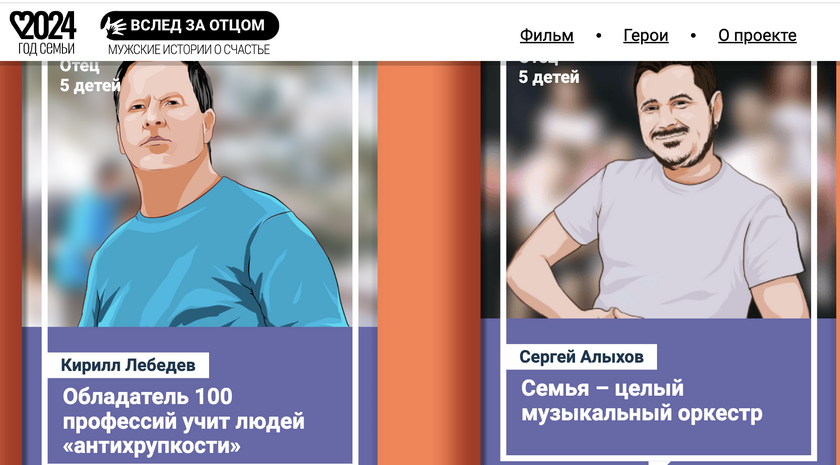Screen dimensions: 840x465
Task: Click the white pointer below Alykhov's card
Action: point(659,462)
